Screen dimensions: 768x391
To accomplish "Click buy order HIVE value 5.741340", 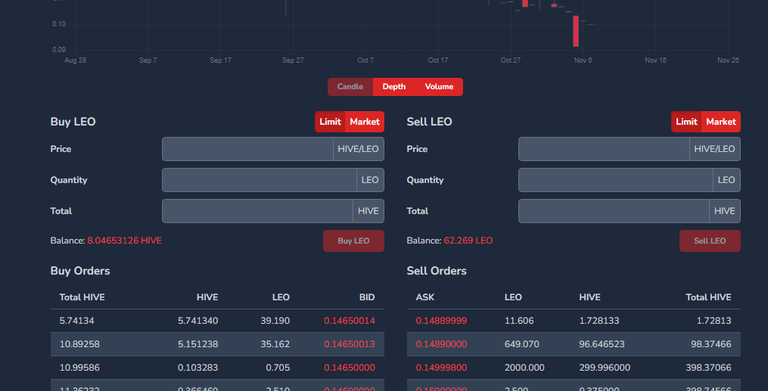I will tap(198, 321).
